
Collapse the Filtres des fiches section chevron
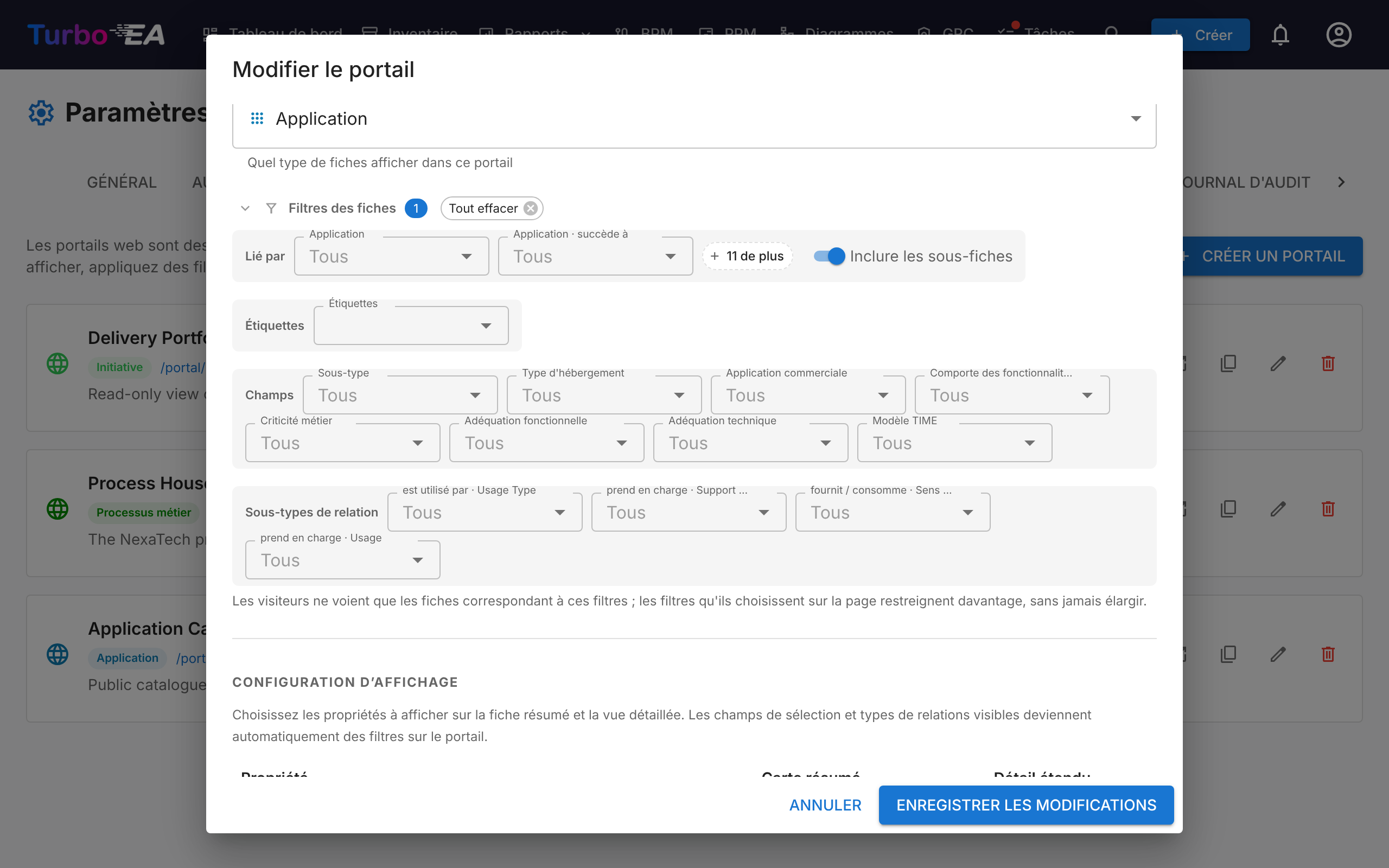tap(245, 208)
